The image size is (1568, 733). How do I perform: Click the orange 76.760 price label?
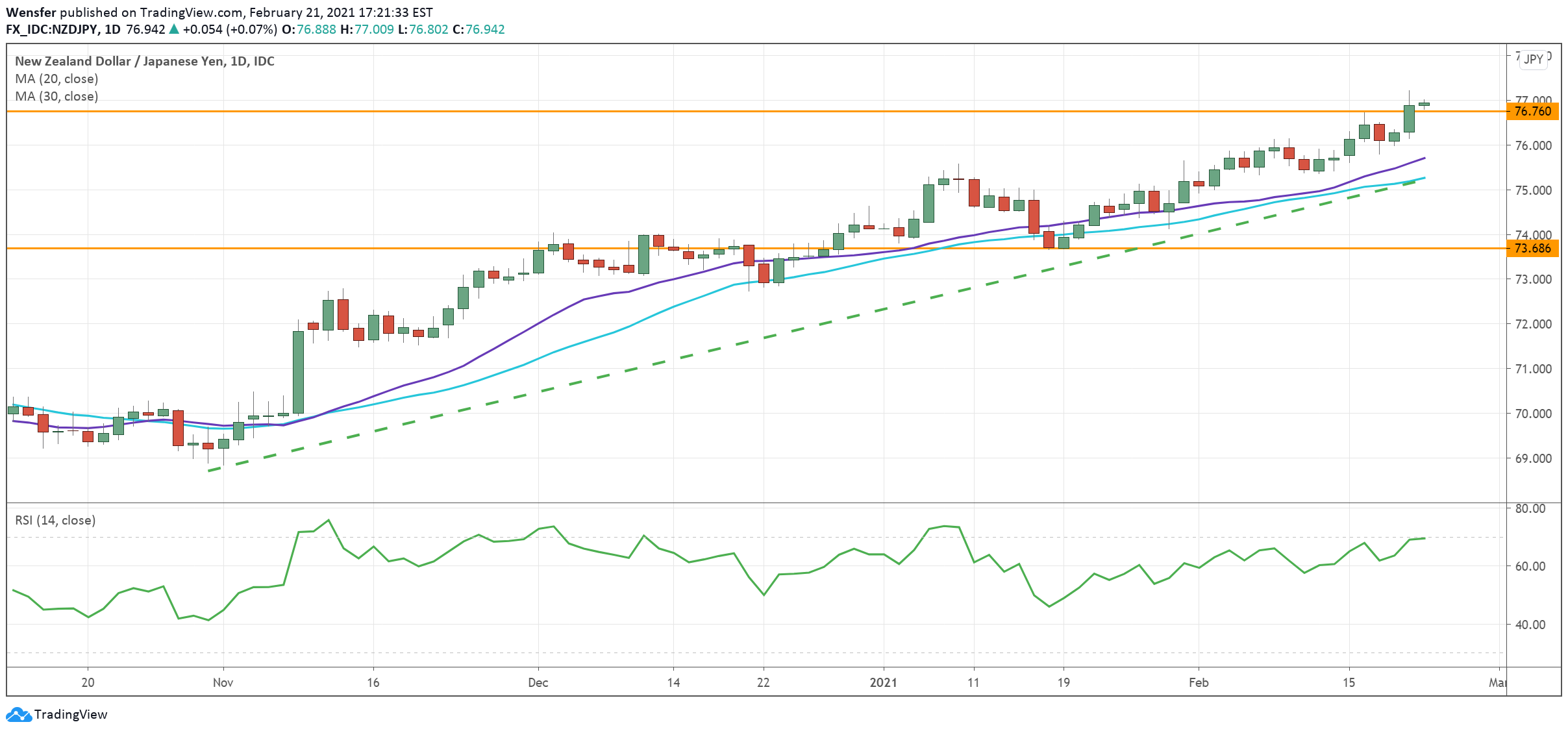1532,112
